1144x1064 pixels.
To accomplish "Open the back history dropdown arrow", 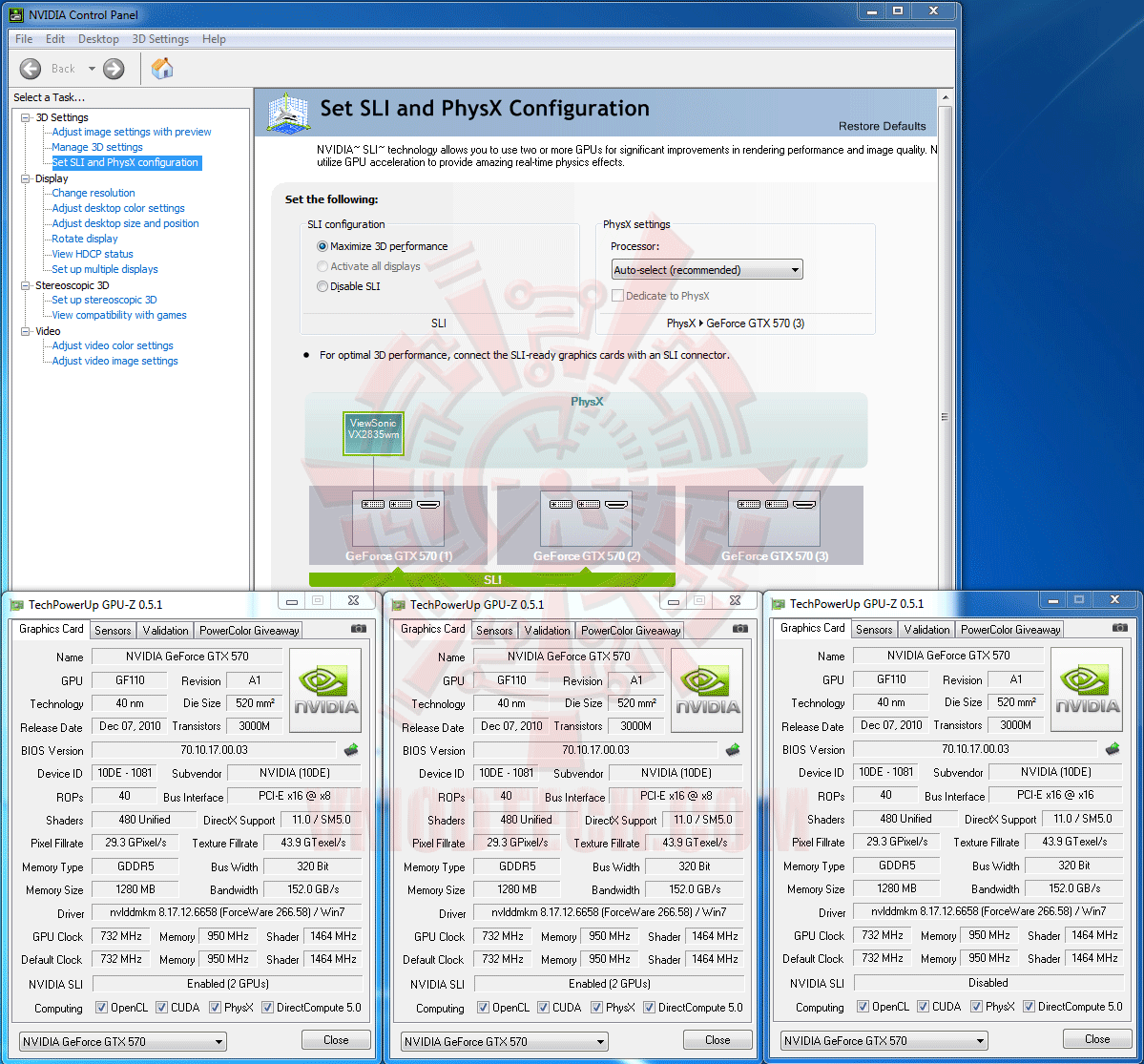I will point(92,69).
